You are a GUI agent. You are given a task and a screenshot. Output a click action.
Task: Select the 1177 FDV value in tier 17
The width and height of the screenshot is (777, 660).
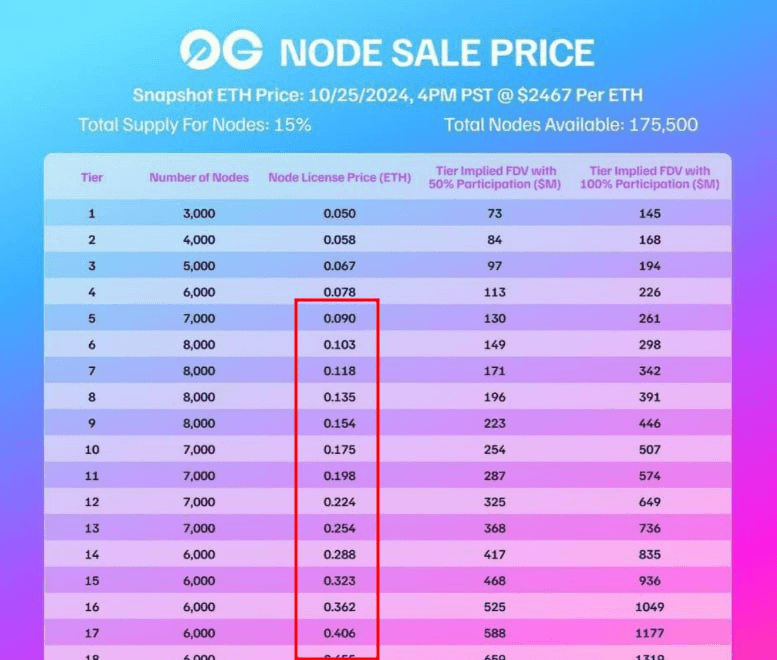pyautogui.click(x=650, y=633)
